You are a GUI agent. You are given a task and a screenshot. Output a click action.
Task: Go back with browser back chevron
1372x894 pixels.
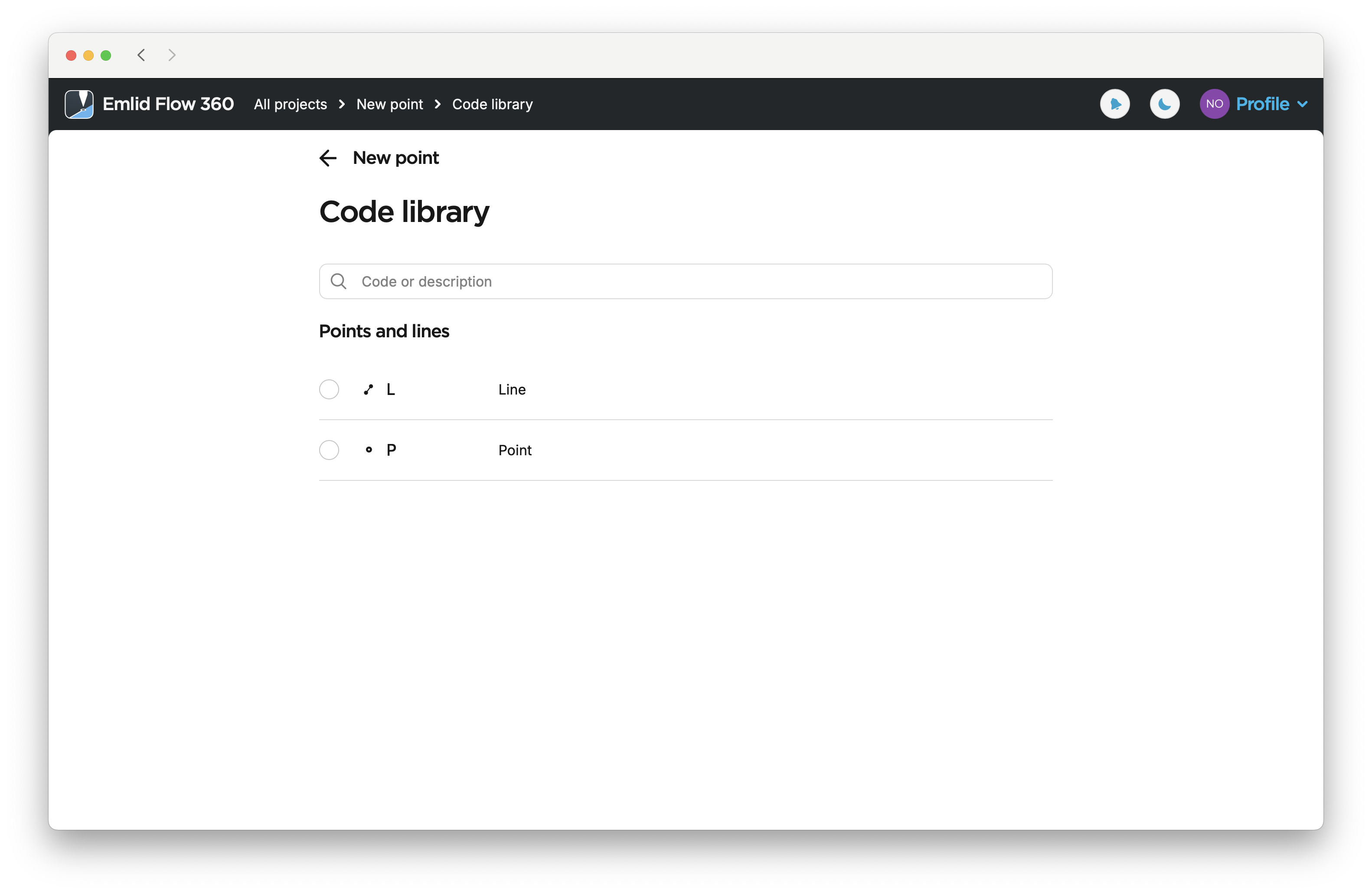[x=141, y=55]
